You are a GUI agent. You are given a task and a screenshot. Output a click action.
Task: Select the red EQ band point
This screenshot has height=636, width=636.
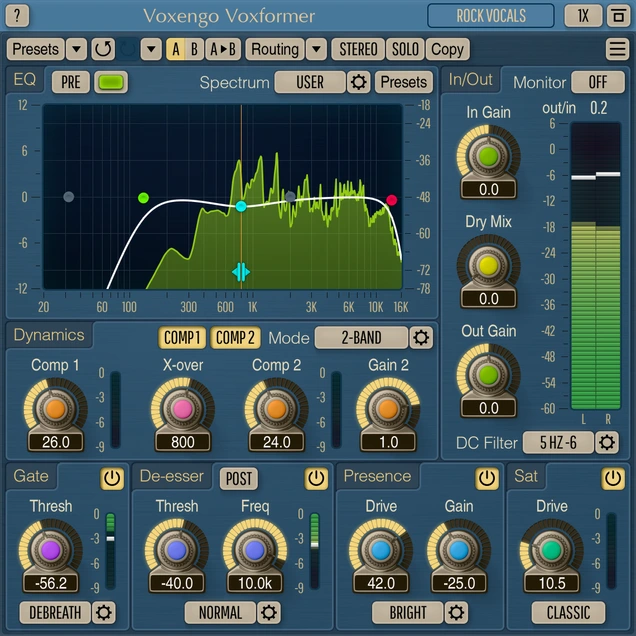coord(391,200)
